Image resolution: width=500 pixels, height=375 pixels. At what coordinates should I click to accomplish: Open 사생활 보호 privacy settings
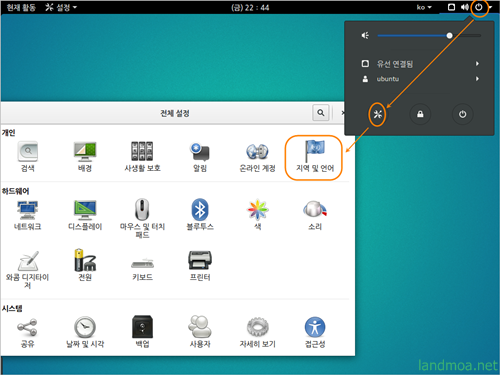pyautogui.click(x=142, y=157)
